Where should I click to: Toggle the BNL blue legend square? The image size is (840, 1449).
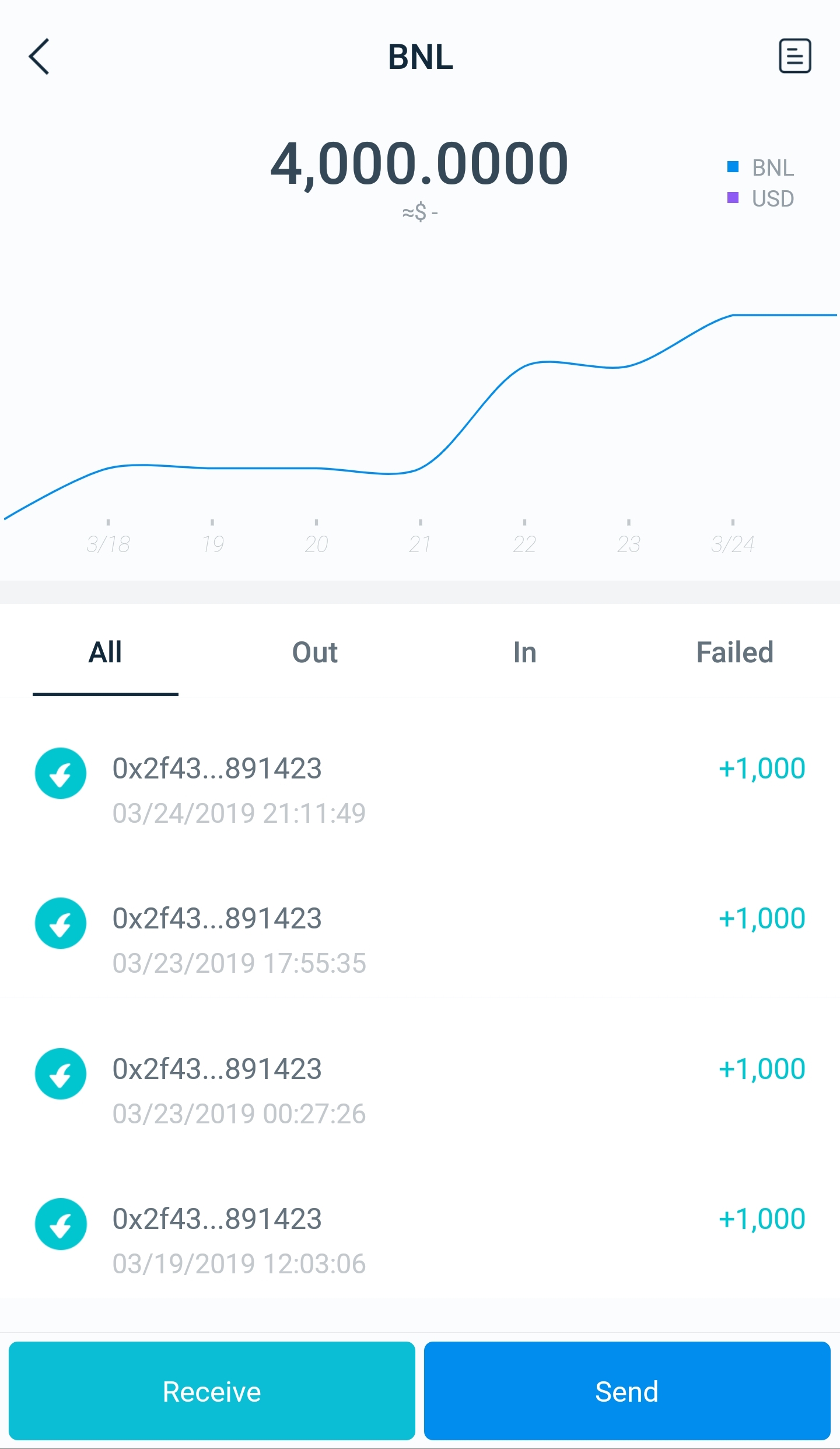tap(733, 167)
